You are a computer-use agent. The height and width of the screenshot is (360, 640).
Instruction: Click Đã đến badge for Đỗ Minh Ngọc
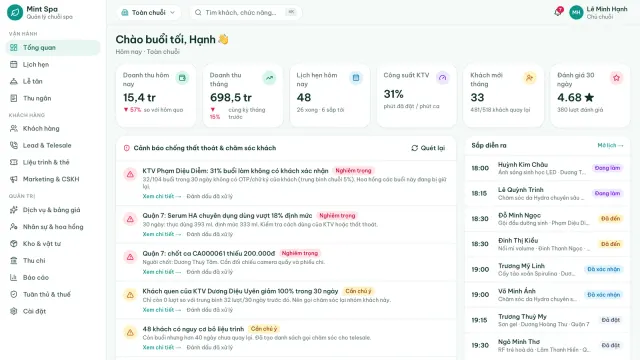(611, 219)
